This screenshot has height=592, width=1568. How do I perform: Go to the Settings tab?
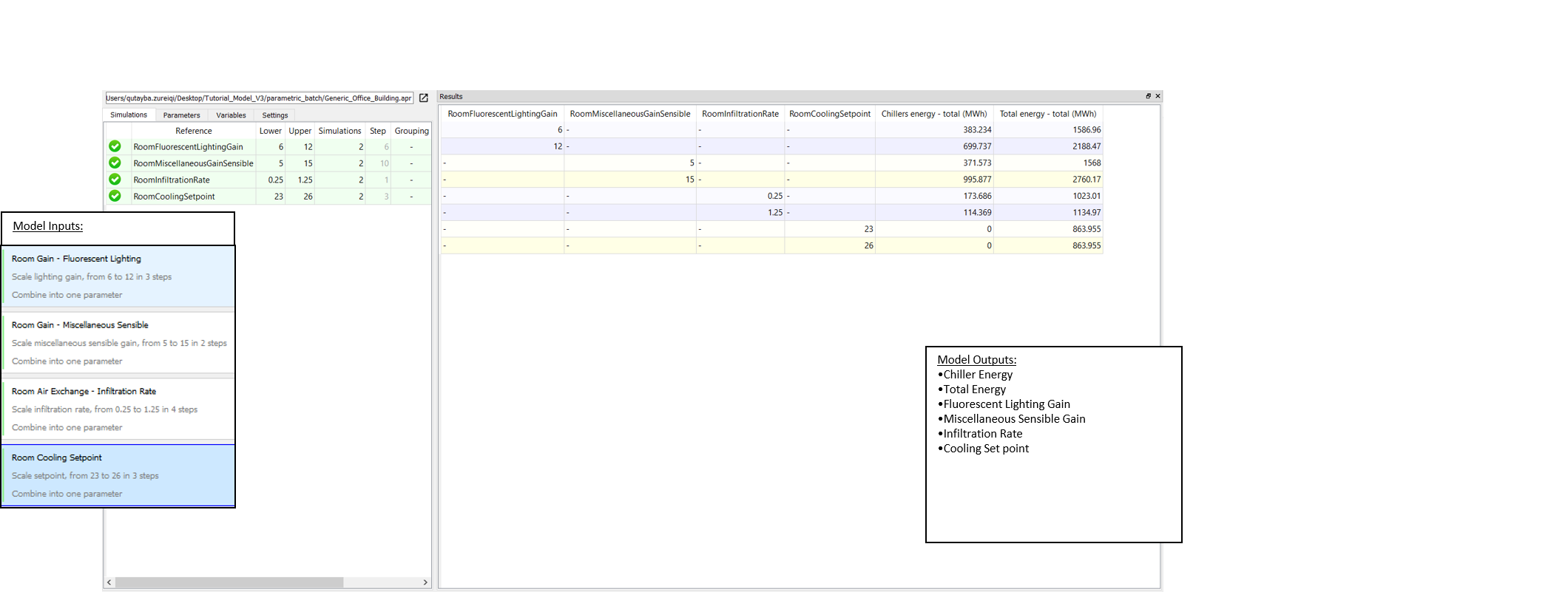274,115
